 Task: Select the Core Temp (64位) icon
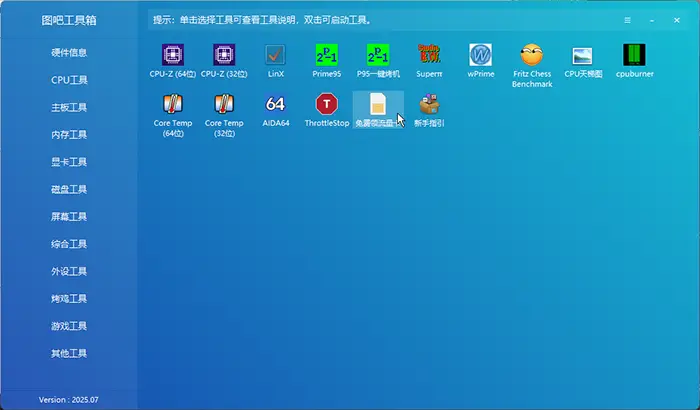173,104
